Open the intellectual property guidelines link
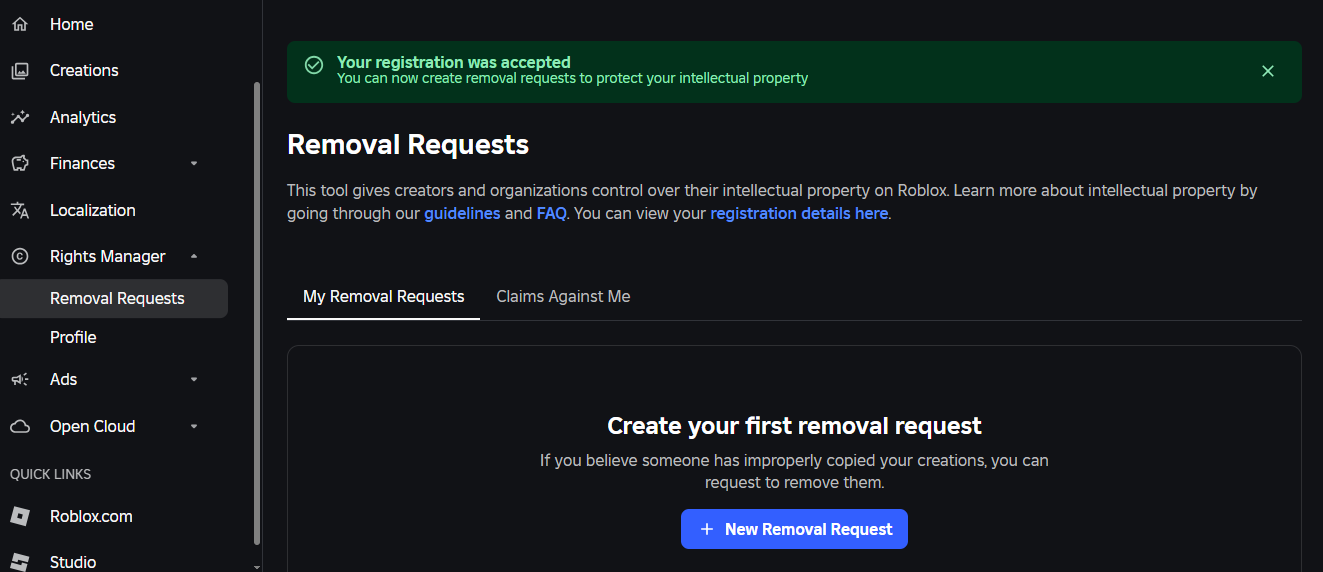 coord(462,213)
